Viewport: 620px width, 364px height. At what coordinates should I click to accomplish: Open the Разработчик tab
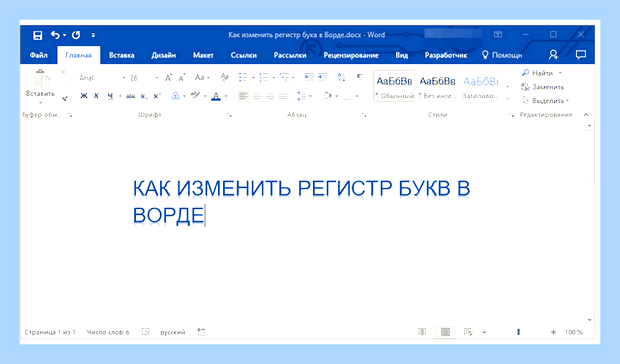[446, 55]
